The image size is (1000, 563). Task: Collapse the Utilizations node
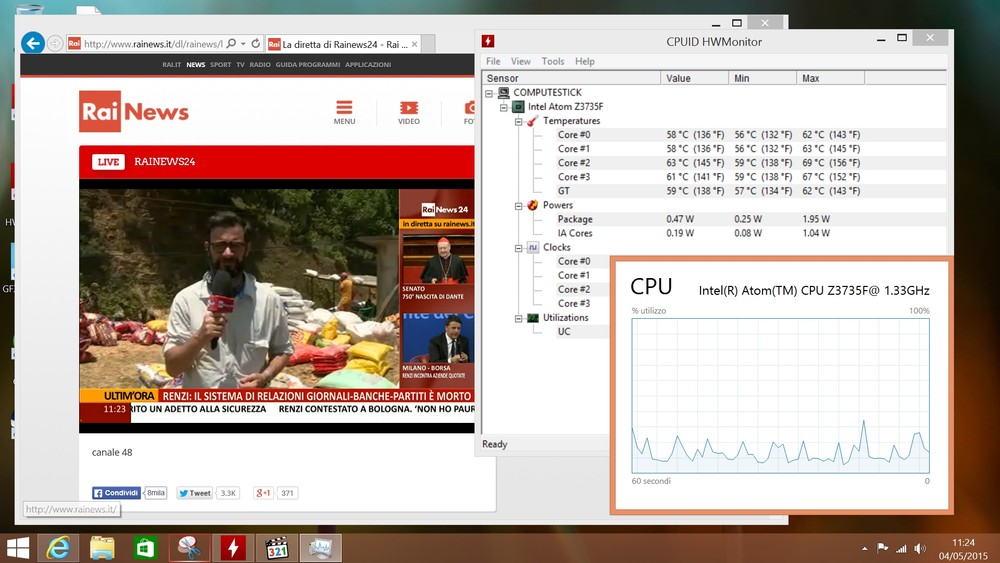[x=518, y=318]
